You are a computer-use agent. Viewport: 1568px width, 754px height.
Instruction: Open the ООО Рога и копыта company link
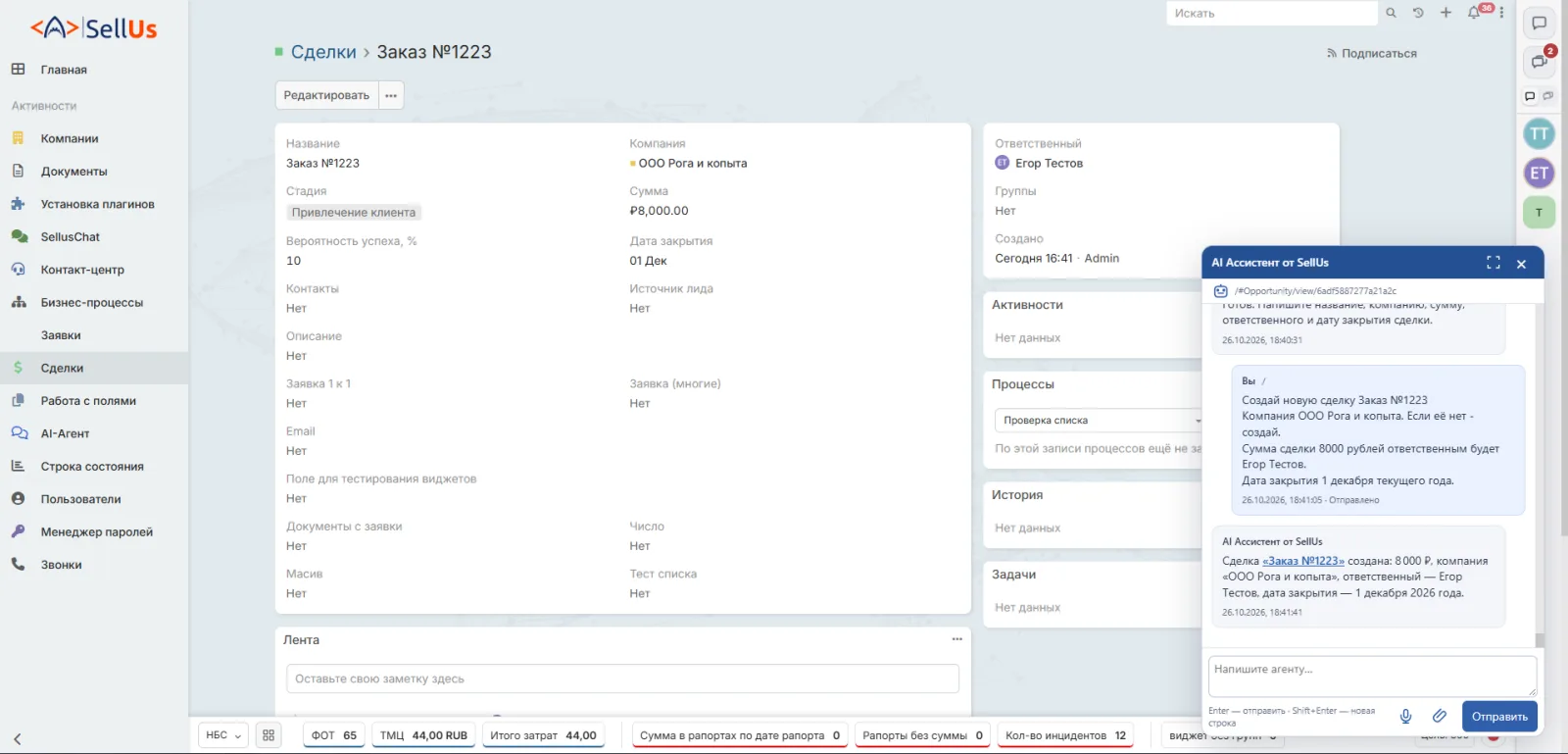tap(693, 164)
